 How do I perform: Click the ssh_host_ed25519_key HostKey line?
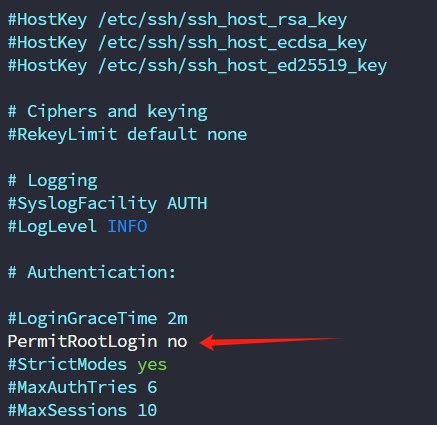point(197,66)
